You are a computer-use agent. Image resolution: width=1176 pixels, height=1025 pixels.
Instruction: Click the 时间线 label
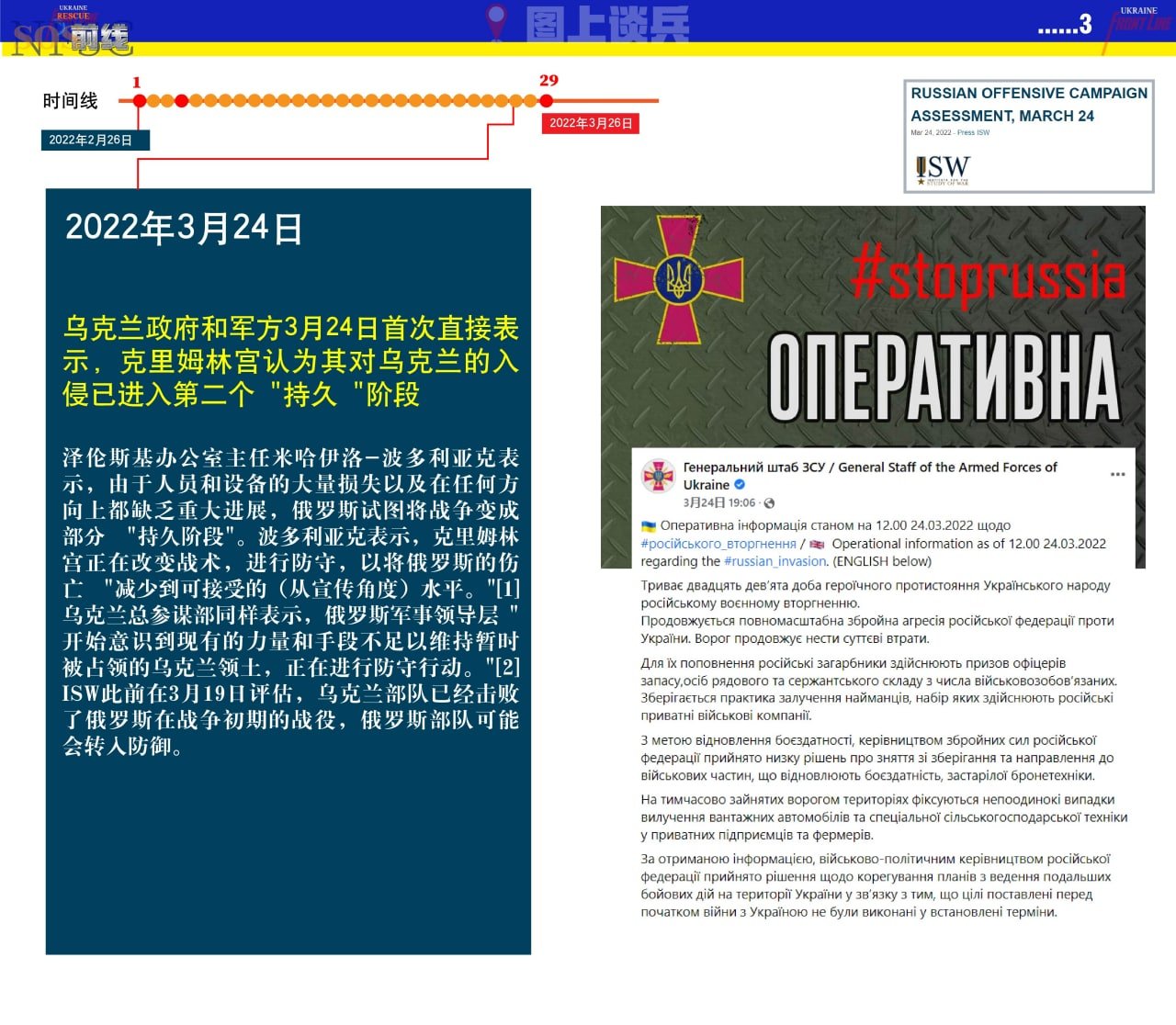[x=70, y=101]
